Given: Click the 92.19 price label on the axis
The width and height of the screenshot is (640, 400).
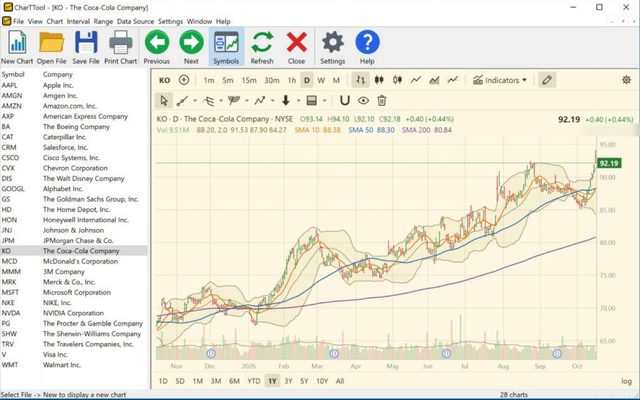Looking at the screenshot, I should (609, 163).
